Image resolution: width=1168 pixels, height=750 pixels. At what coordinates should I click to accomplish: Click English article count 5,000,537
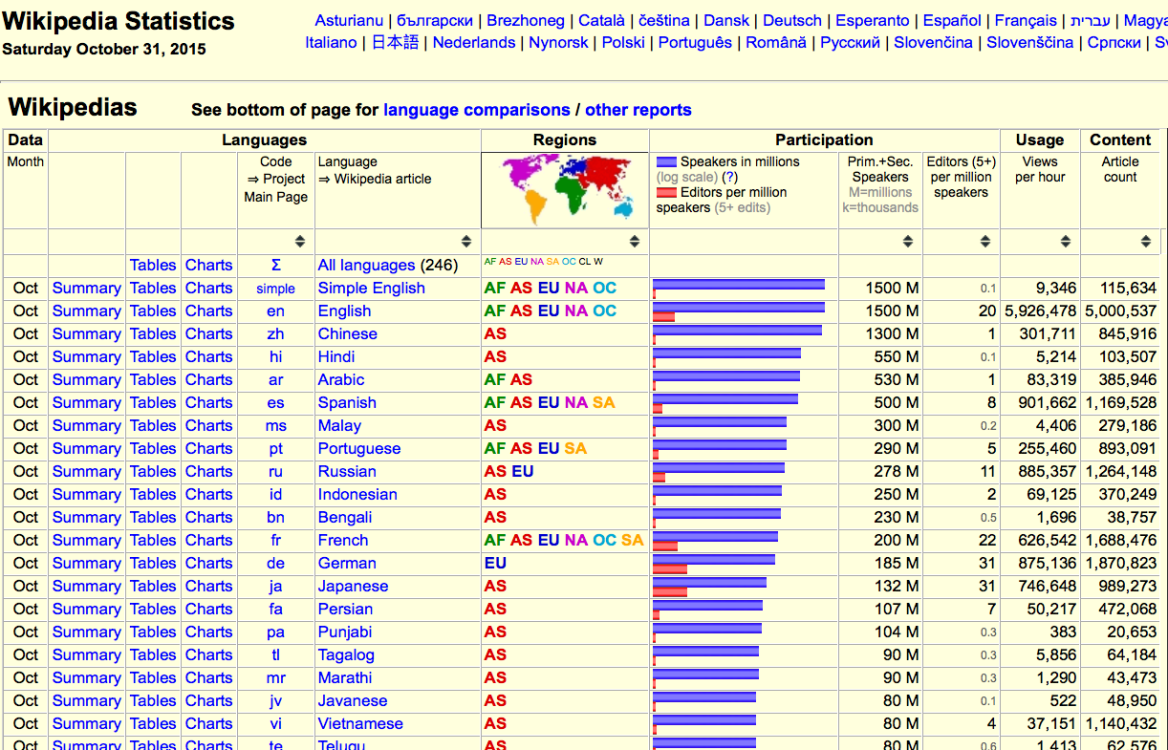tap(1120, 311)
